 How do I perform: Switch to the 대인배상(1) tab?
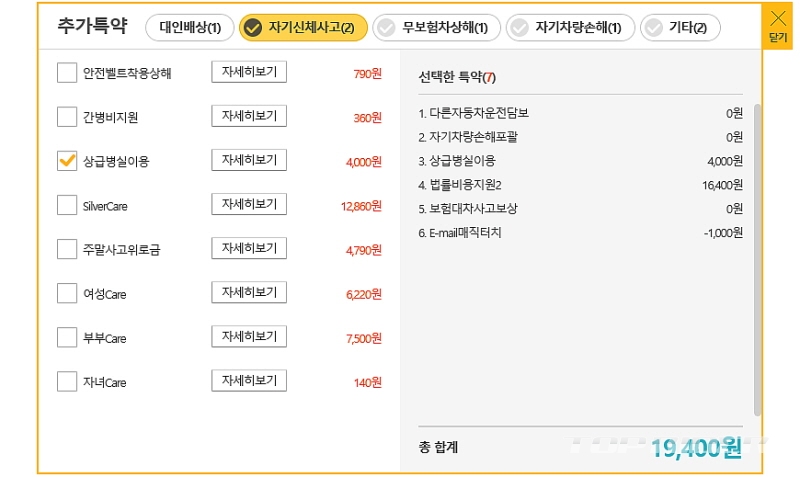[190, 28]
